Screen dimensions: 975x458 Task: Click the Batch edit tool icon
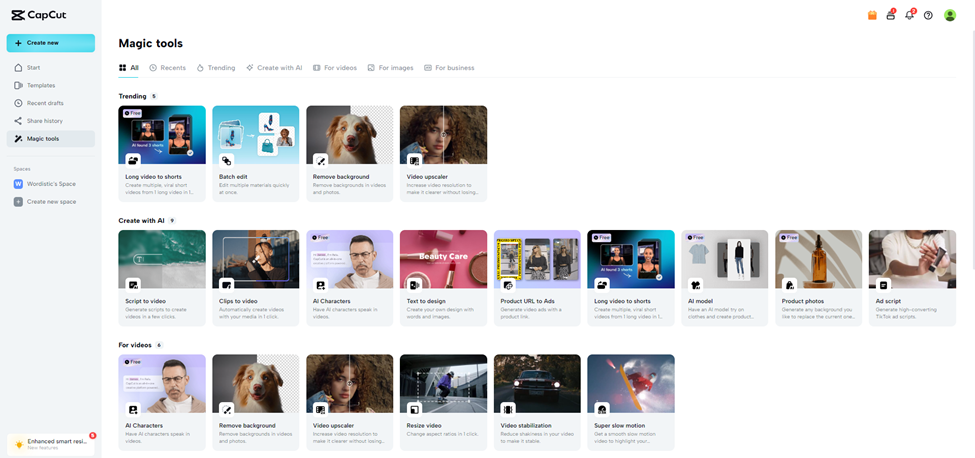tap(227, 160)
